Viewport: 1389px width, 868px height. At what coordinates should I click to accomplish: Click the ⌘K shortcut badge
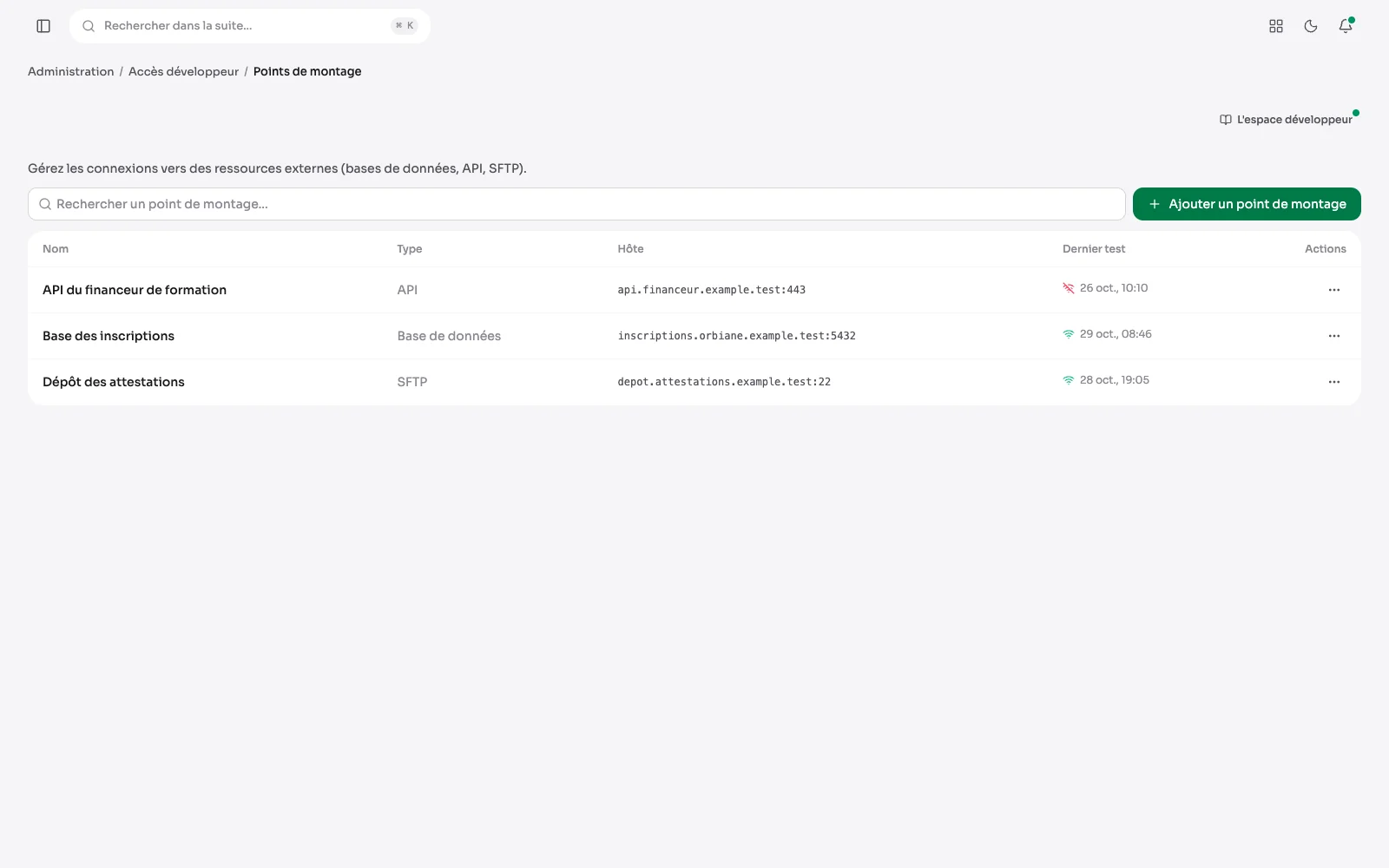point(405,26)
